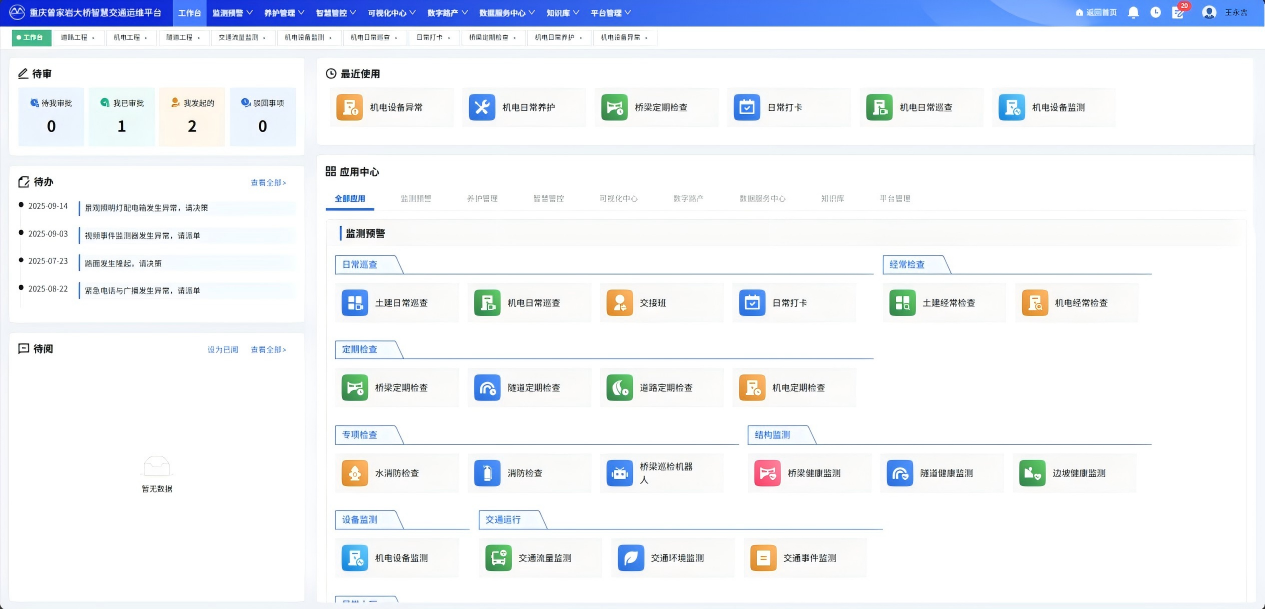The image size is (1265, 609).
Task: Click 查看全部 link in 待办 panel
Action: click(269, 183)
